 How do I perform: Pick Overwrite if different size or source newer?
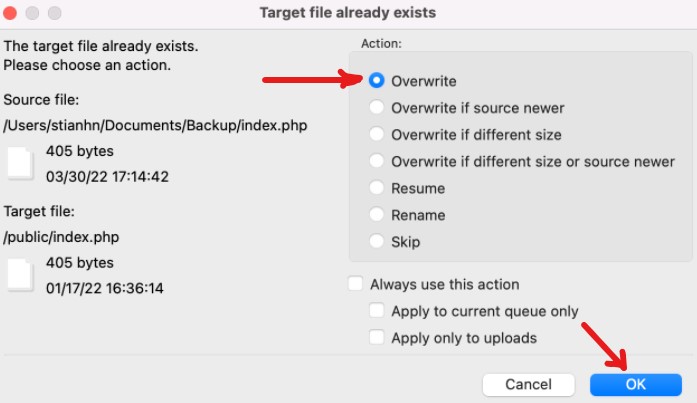pyautogui.click(x=377, y=161)
